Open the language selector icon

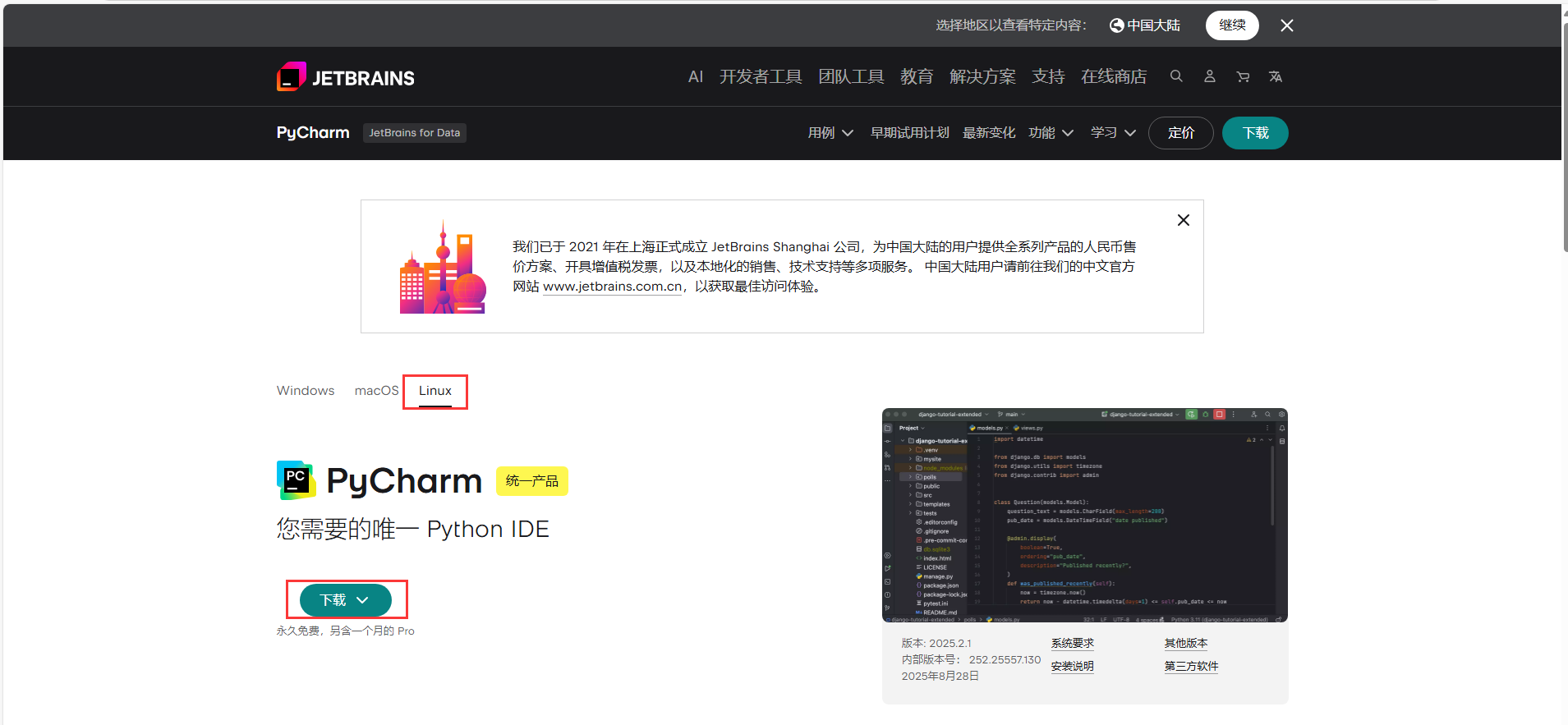(x=1276, y=76)
